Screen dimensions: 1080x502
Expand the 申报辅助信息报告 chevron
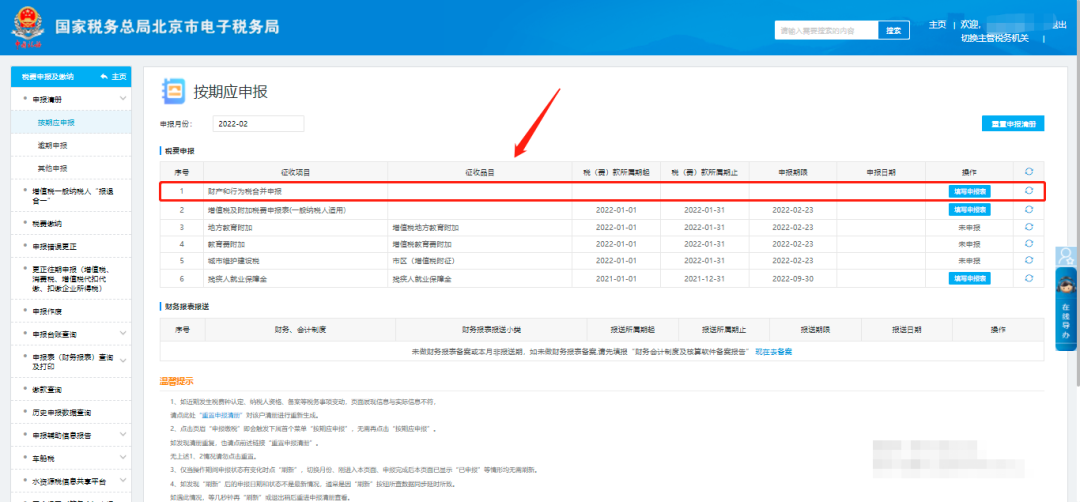[x=123, y=435]
